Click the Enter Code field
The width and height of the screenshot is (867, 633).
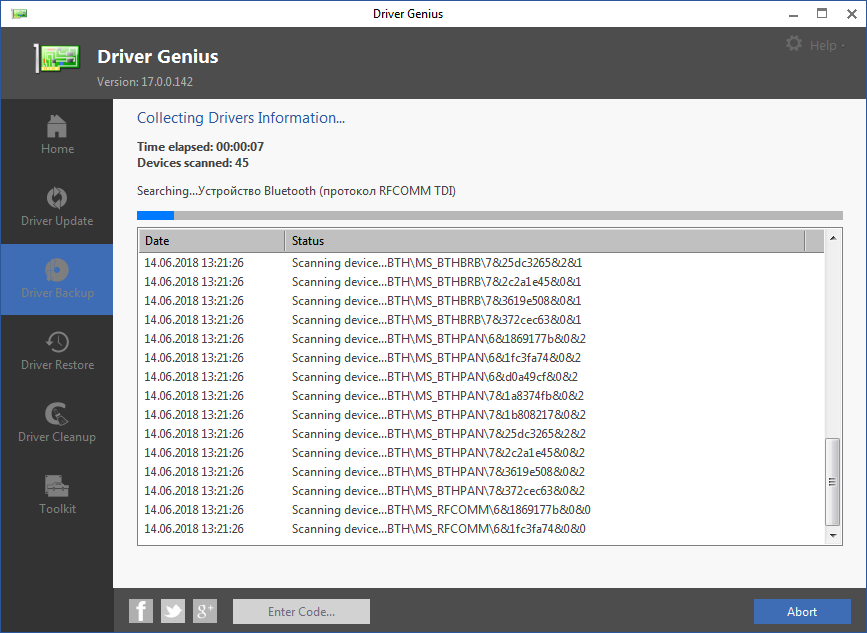click(301, 611)
